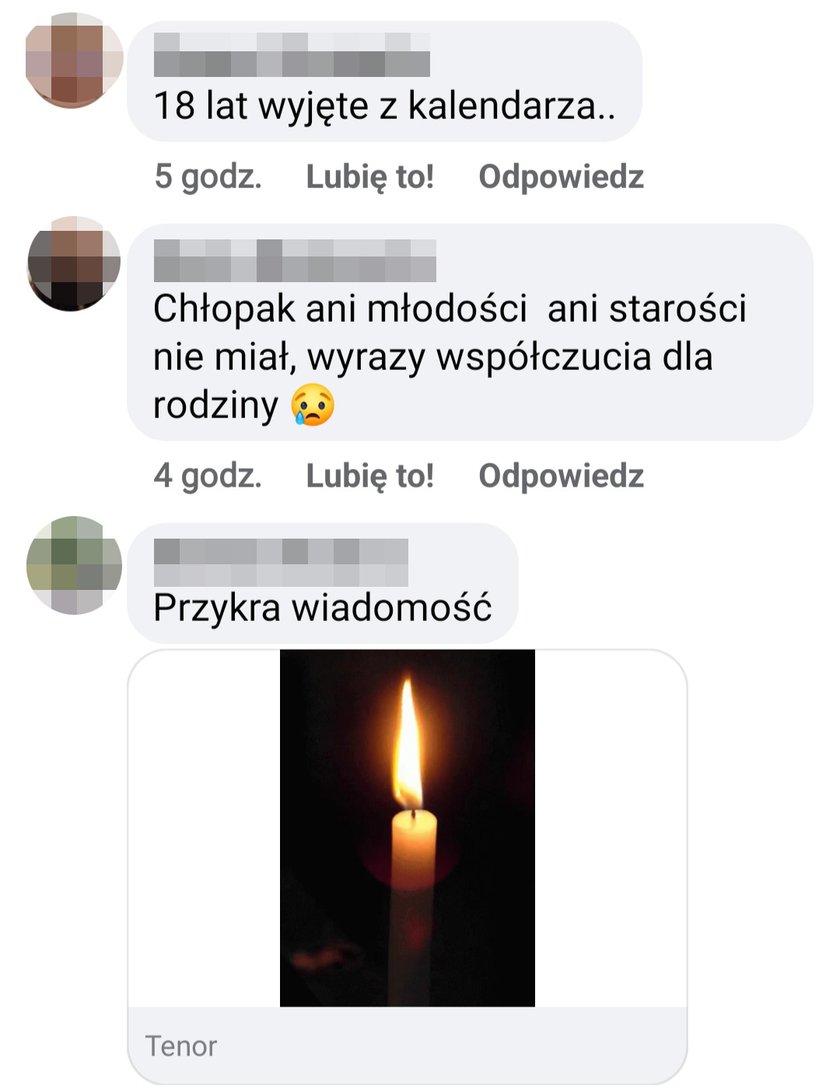Open the blurred name above 'Chłopak ani młodości'

tap(295, 260)
